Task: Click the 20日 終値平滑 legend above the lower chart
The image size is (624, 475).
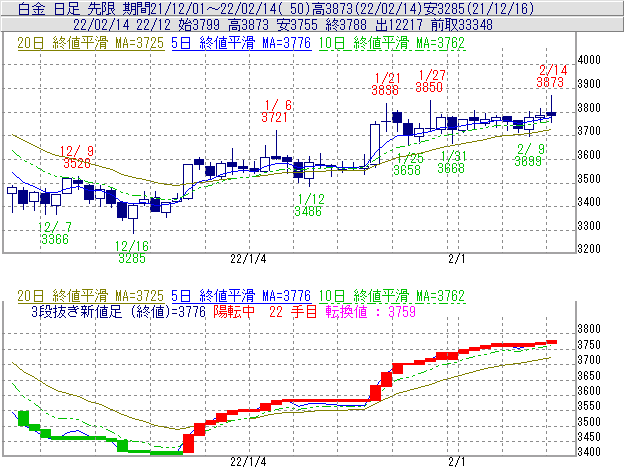Action: click(90, 296)
